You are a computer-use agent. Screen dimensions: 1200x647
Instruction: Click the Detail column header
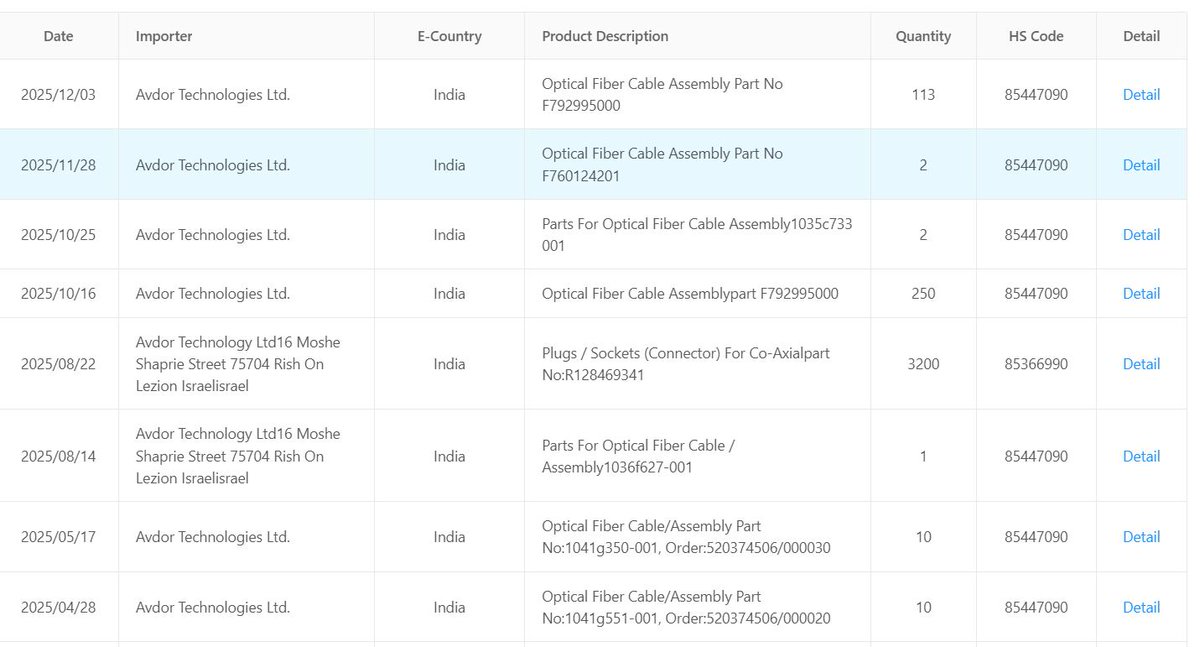click(x=1141, y=36)
